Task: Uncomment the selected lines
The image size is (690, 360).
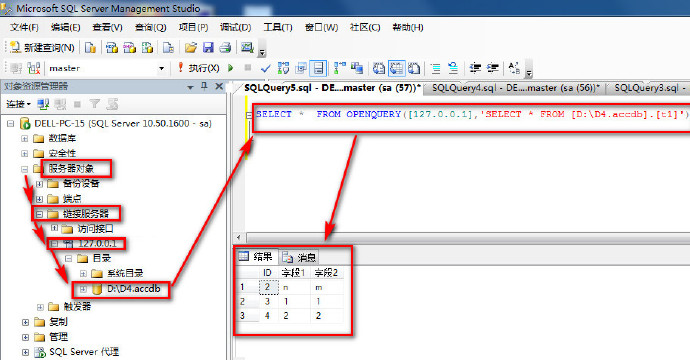Action: click(x=453, y=68)
